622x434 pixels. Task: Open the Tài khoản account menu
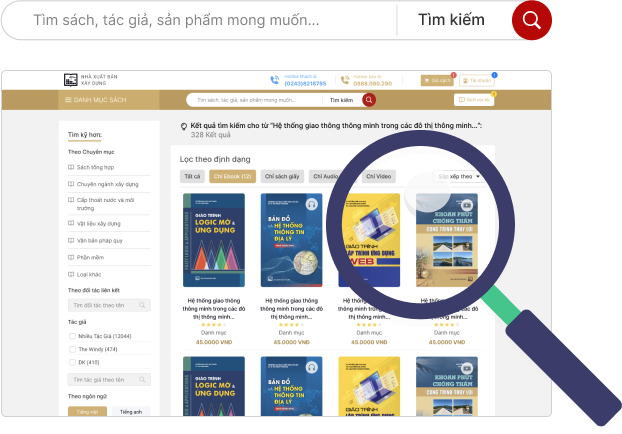[x=477, y=81]
